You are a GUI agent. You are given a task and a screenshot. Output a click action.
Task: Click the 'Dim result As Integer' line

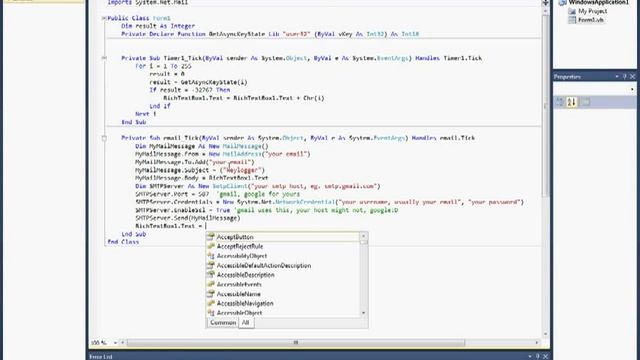point(158,26)
